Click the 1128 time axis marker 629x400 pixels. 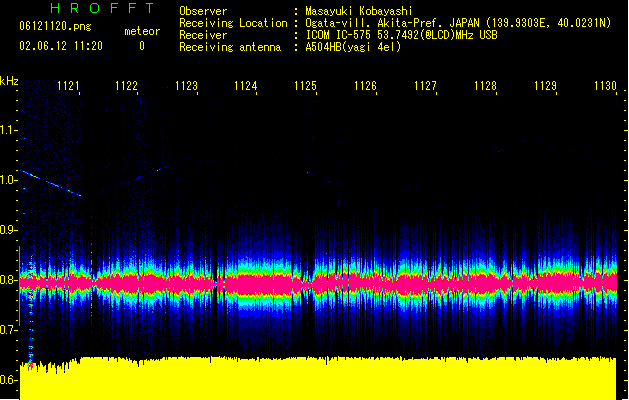coord(485,86)
